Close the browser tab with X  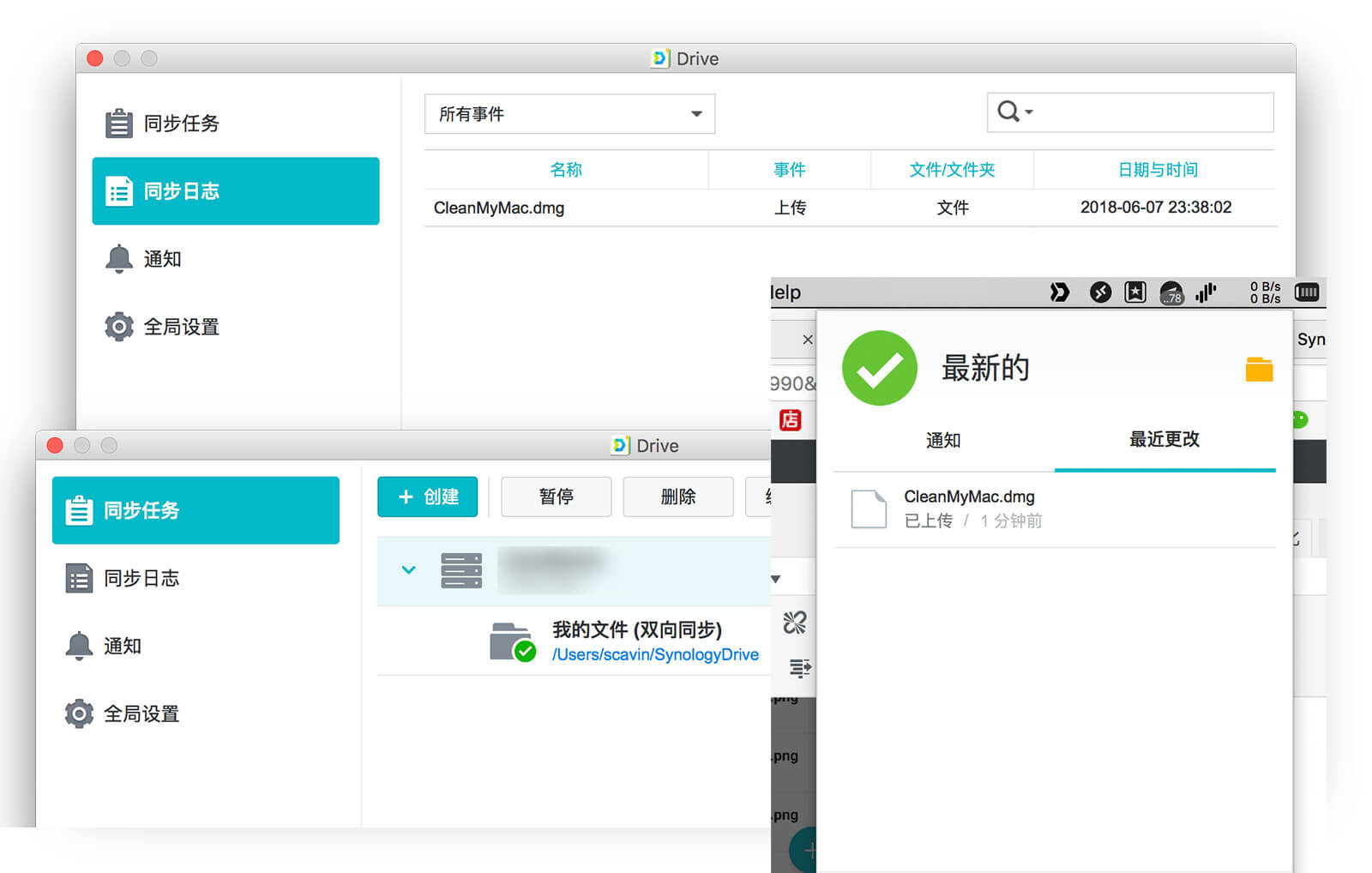[808, 340]
